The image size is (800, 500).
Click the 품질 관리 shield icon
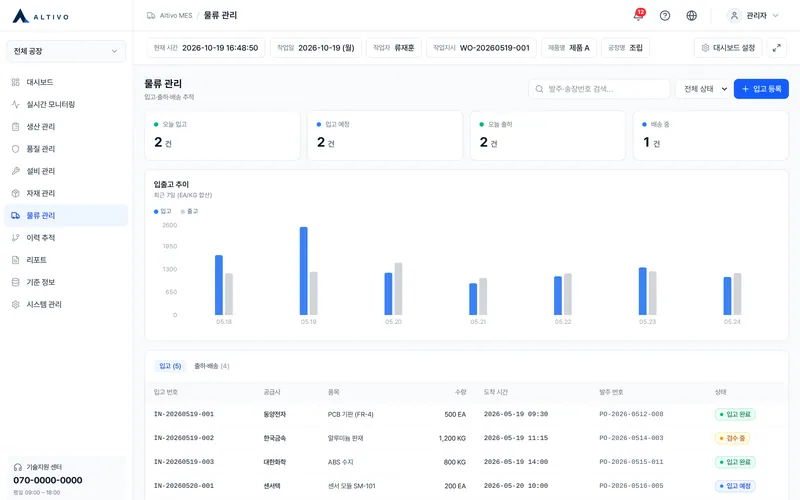[16, 149]
